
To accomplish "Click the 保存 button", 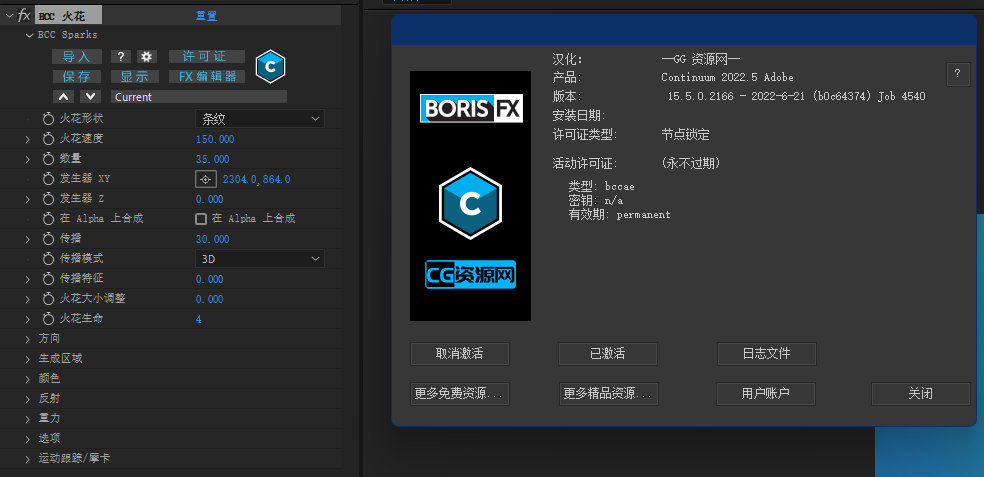I will [x=76, y=77].
